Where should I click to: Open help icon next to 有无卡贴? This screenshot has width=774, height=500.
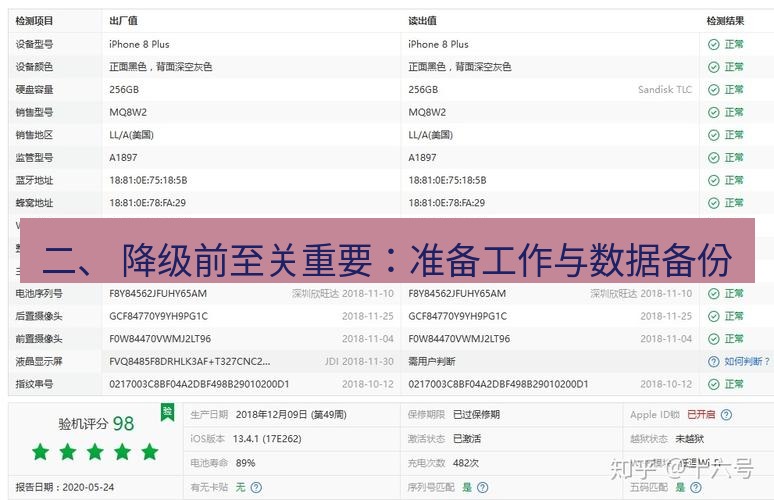point(256,488)
